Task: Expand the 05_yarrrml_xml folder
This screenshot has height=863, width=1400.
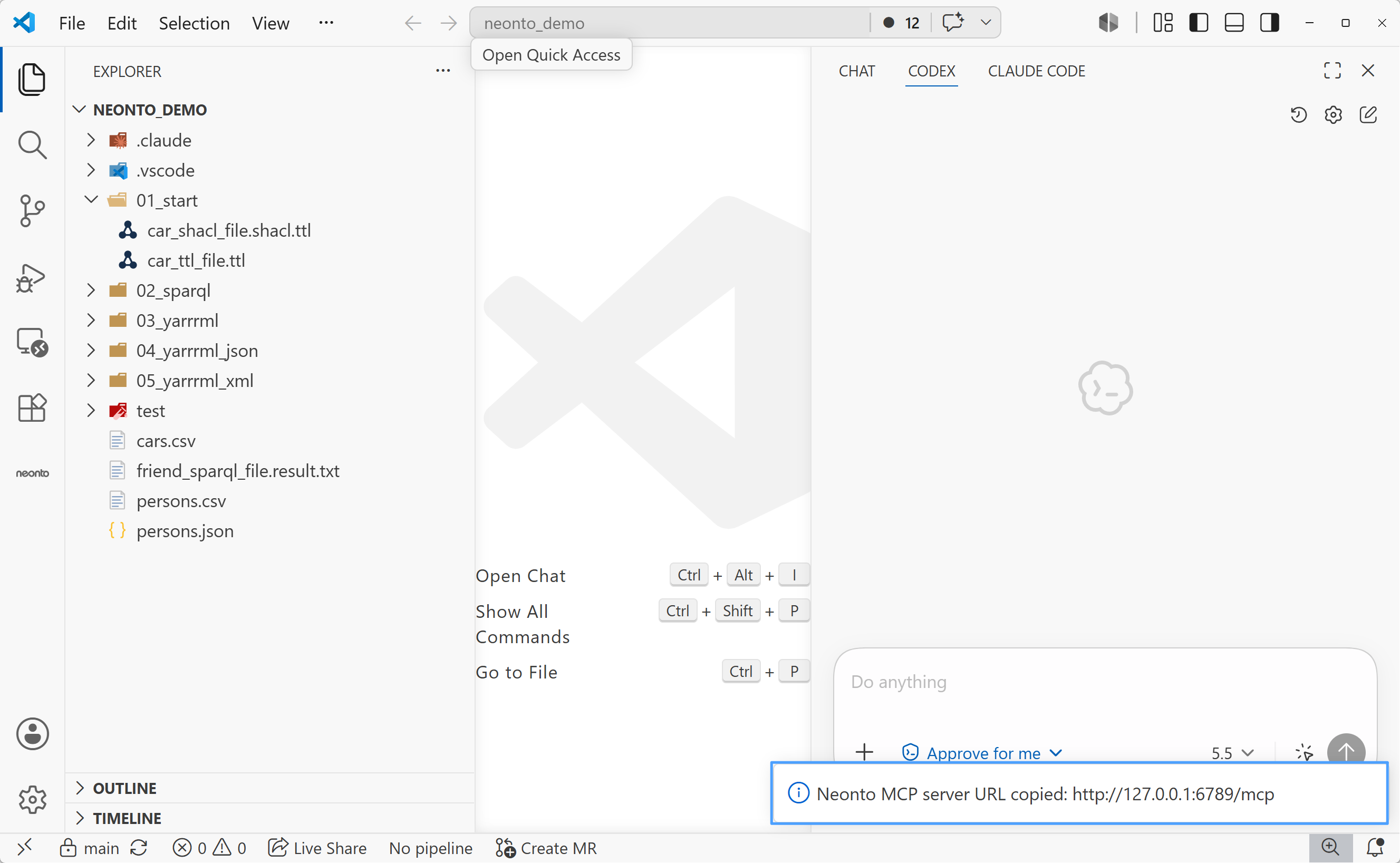Action: 91,380
